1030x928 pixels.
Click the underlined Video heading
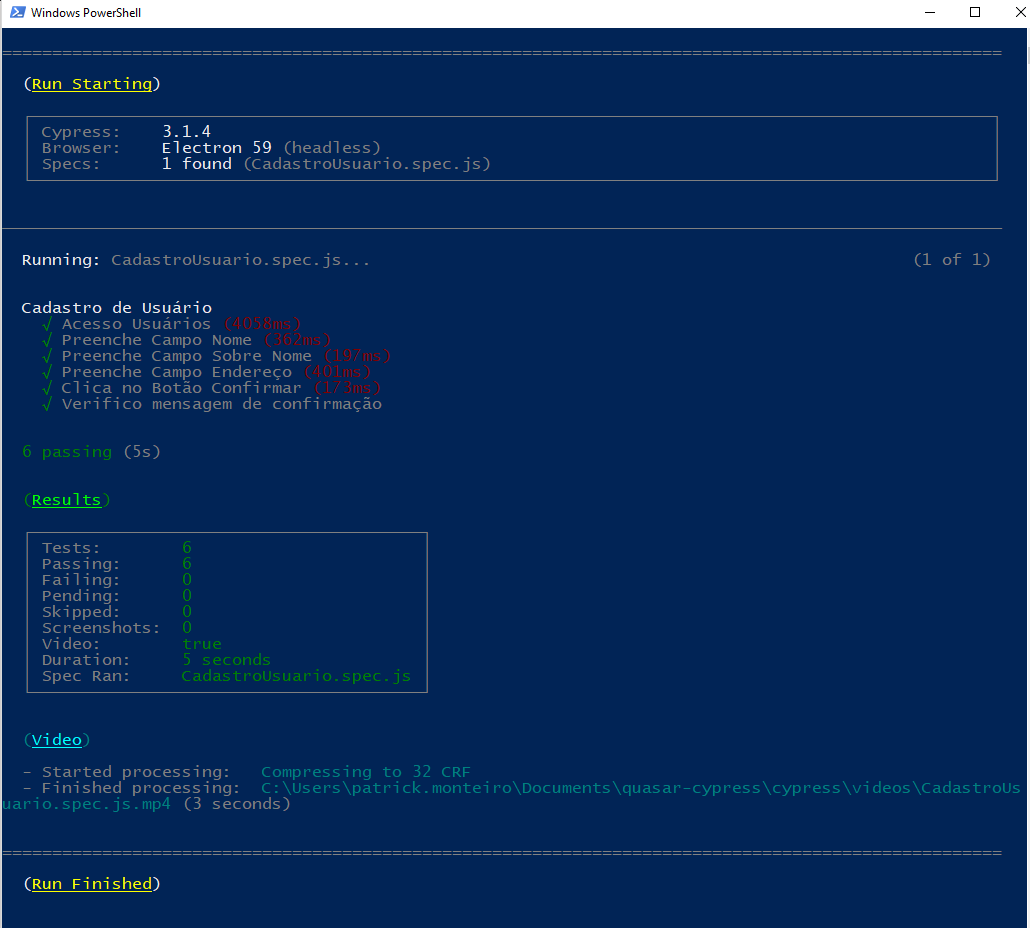click(56, 740)
